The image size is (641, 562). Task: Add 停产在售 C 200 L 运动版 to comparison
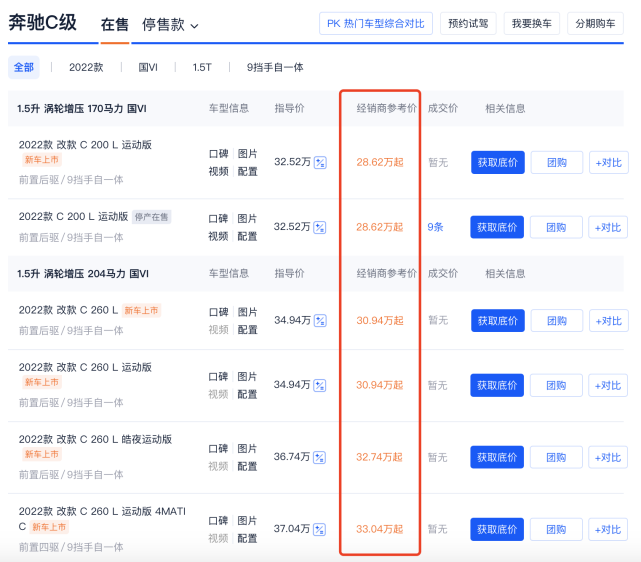tap(608, 227)
